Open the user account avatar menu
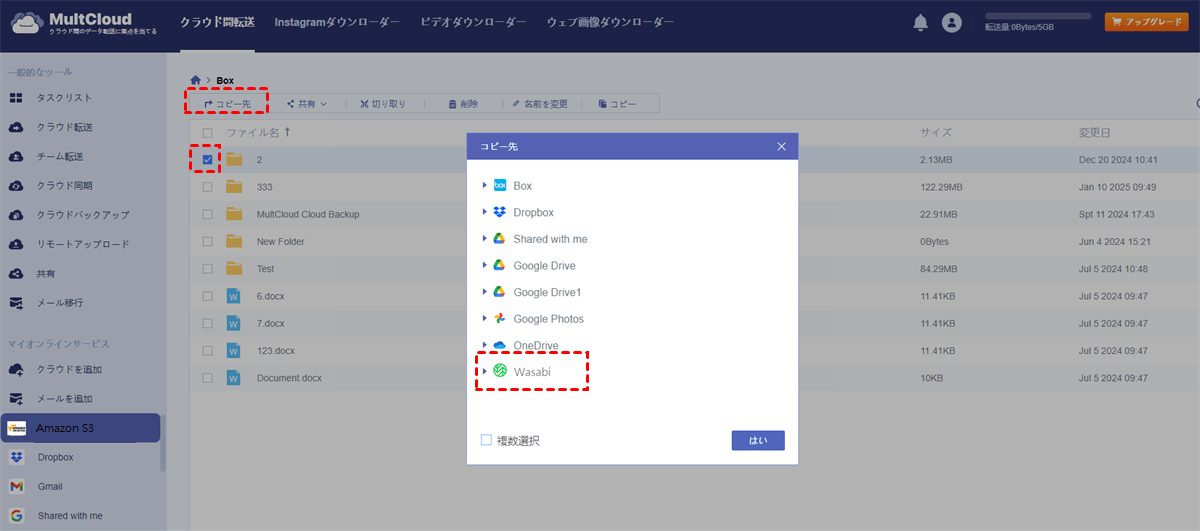This screenshot has width=1200, height=531. pyautogui.click(x=952, y=22)
